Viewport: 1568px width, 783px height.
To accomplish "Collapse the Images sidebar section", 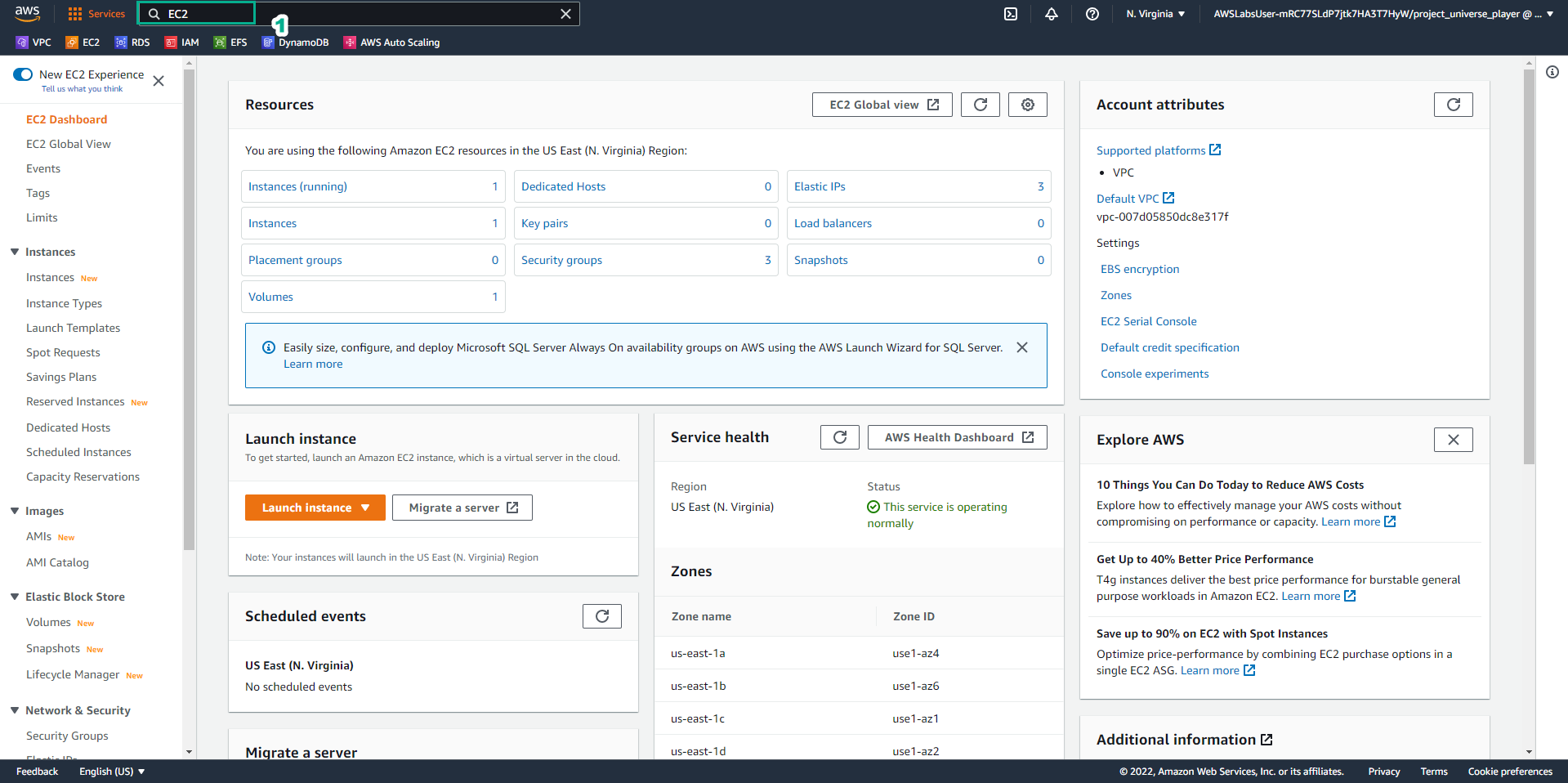I will coord(15,511).
